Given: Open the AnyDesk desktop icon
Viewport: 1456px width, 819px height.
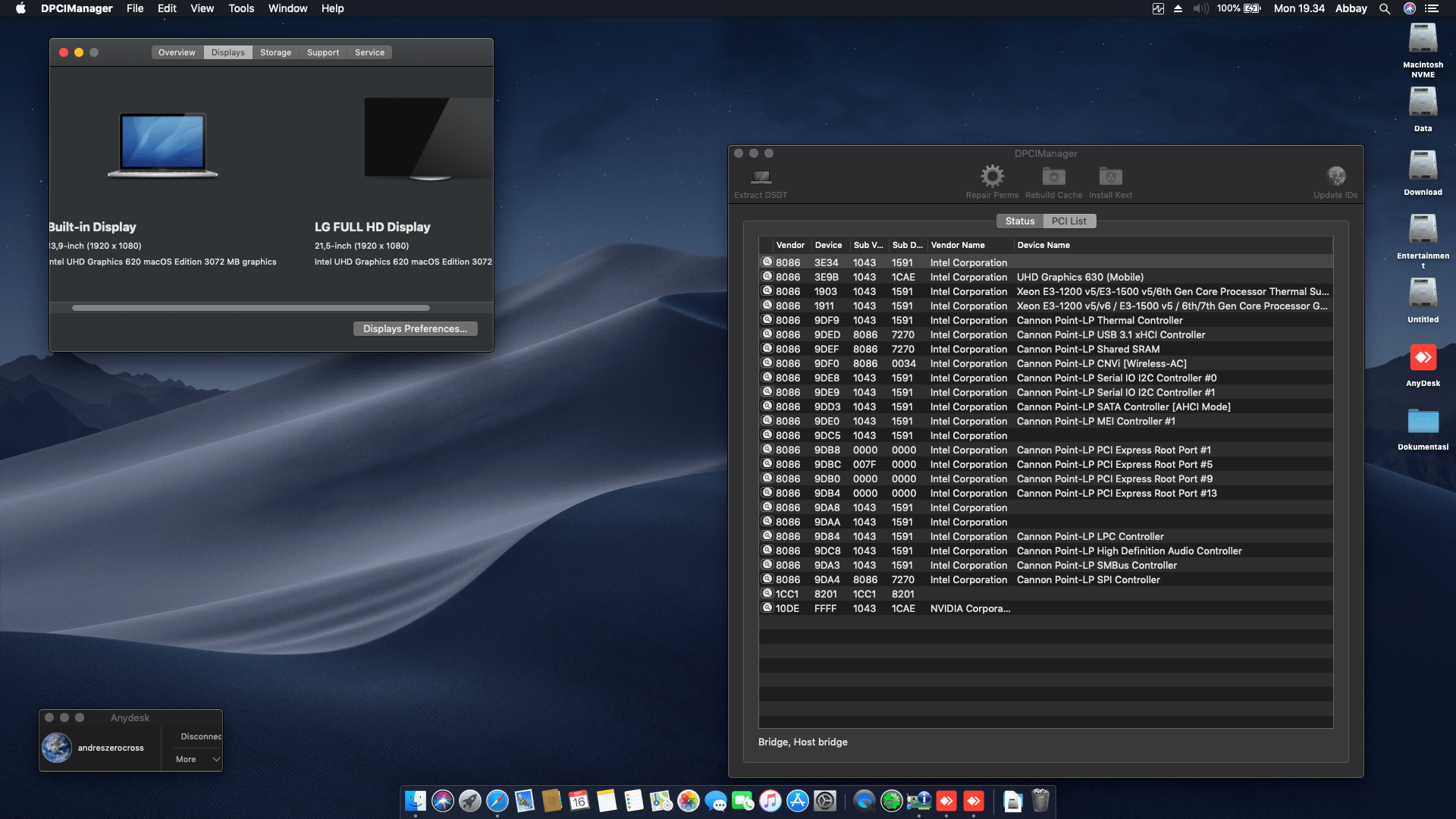Looking at the screenshot, I should (x=1423, y=358).
